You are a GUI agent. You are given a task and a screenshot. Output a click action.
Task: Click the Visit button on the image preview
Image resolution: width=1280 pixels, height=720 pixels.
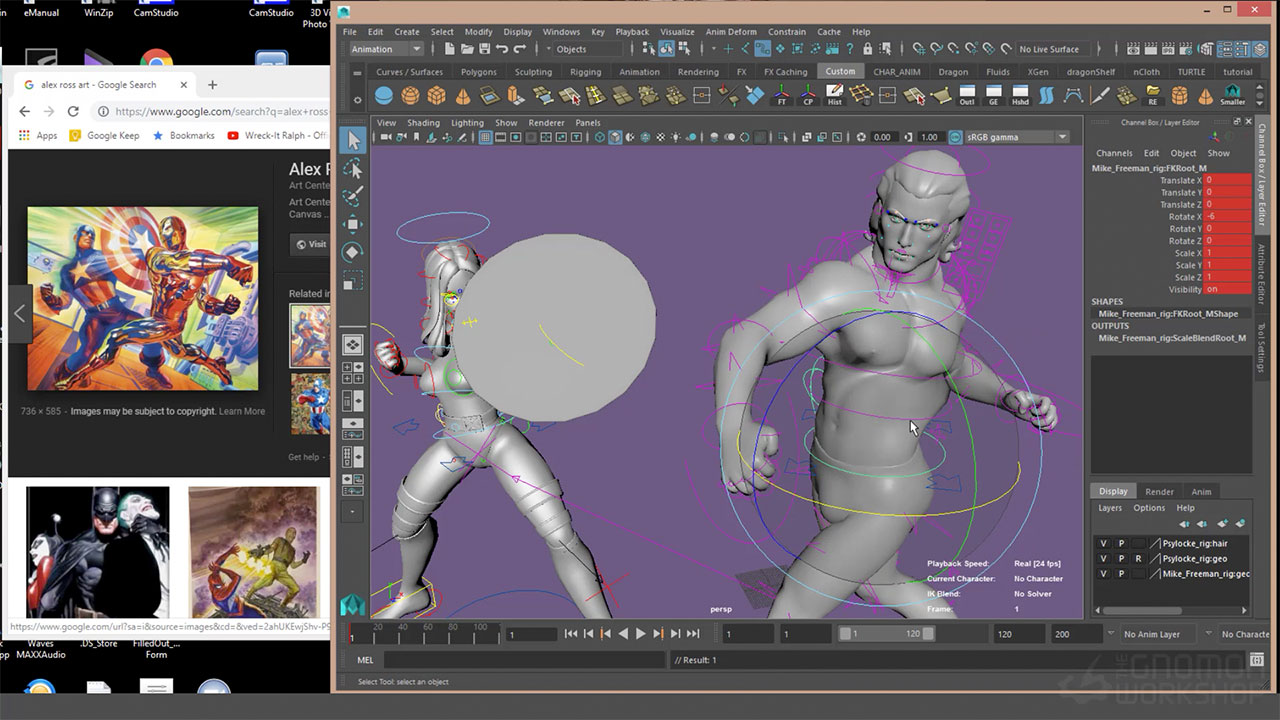pos(310,244)
